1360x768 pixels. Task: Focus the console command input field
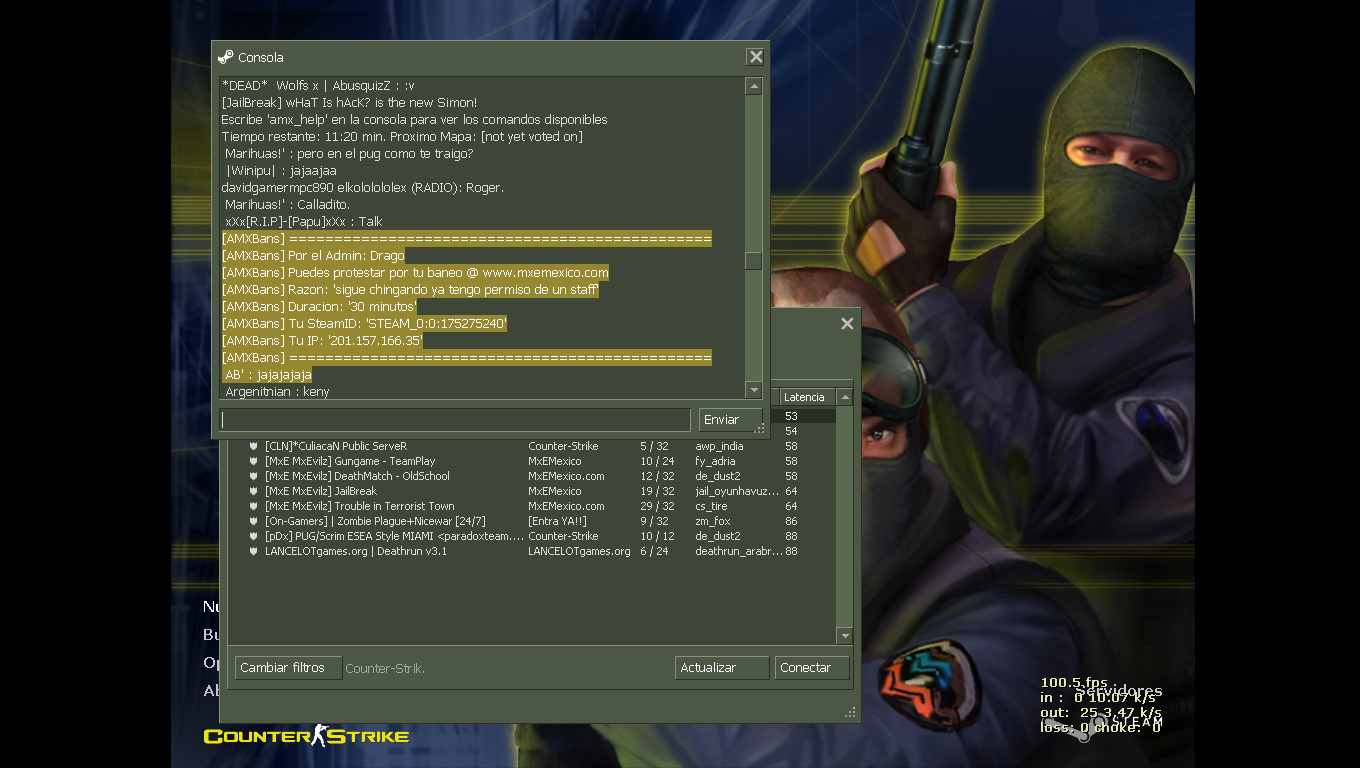point(455,419)
